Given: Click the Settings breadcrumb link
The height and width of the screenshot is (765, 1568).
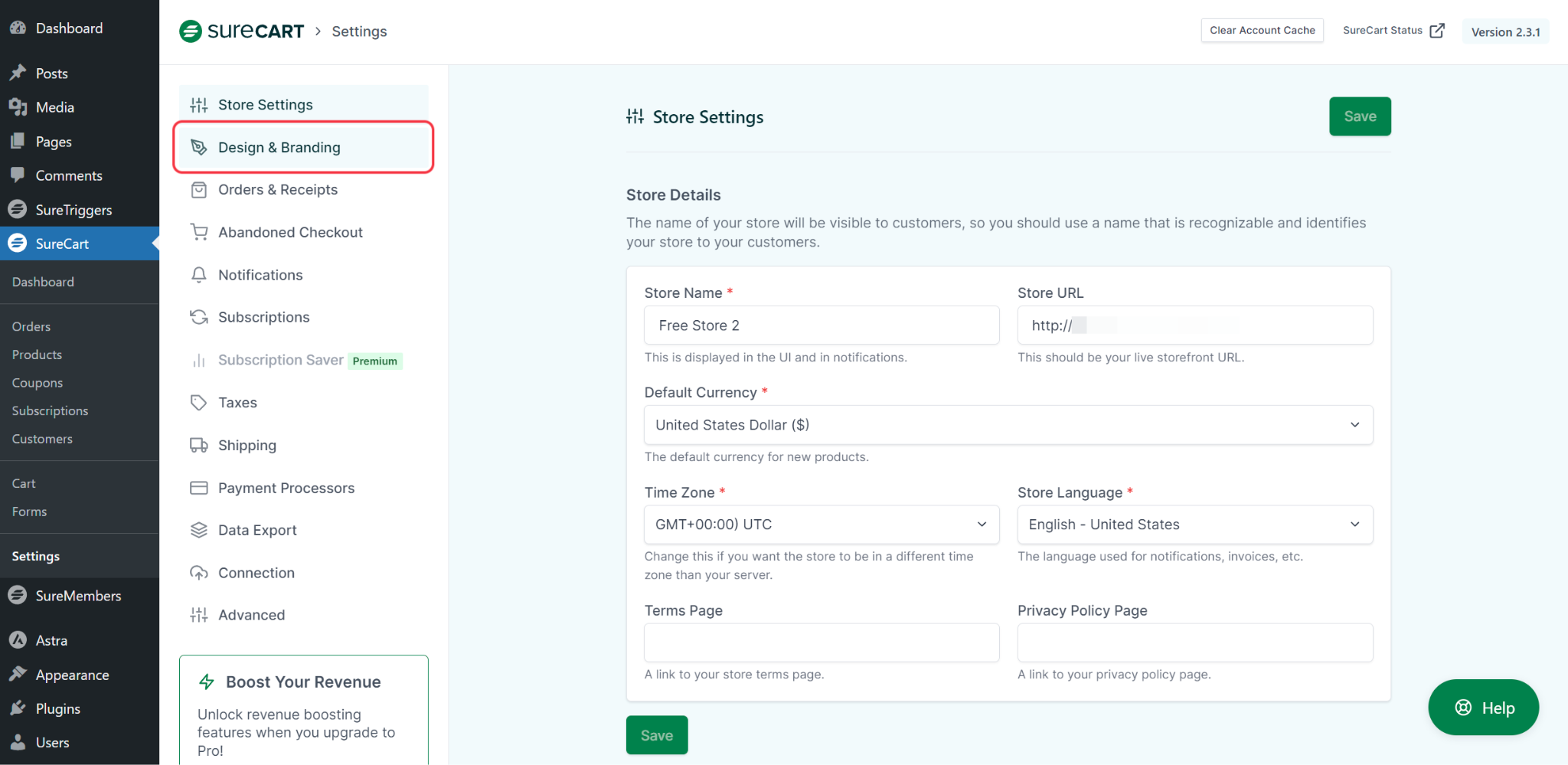Looking at the screenshot, I should (x=359, y=31).
